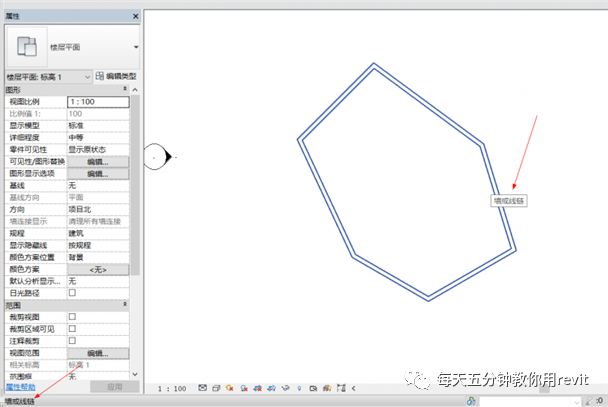Click the floor plan type thumbnail icon
This screenshot has width=608, height=407.
point(27,47)
